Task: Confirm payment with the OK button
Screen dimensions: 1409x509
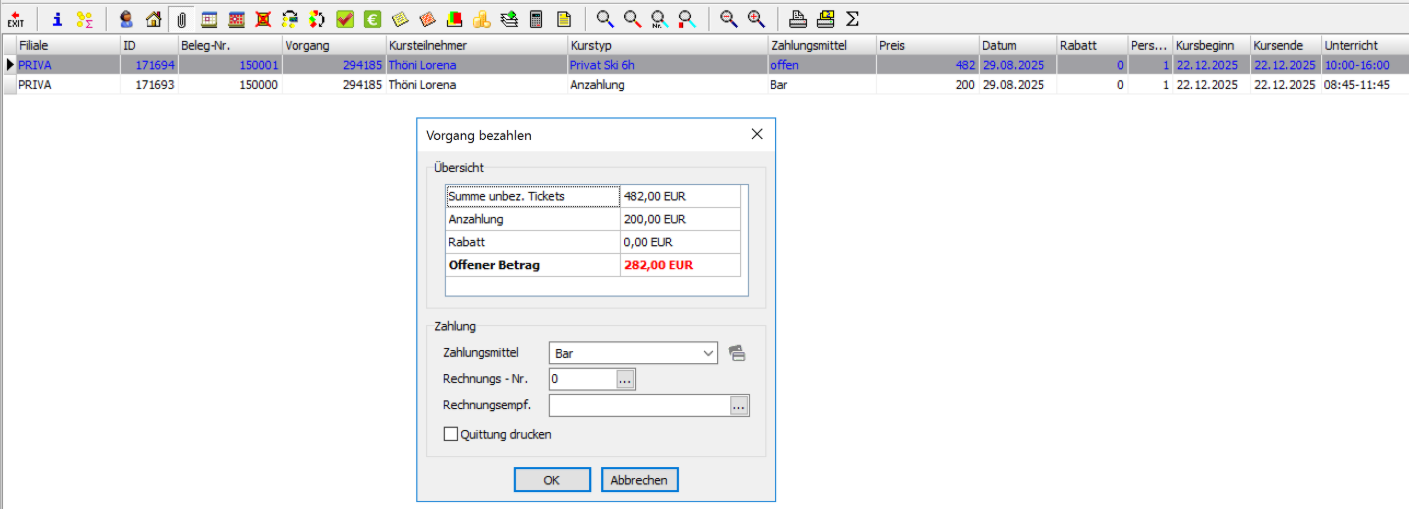Action: [551, 480]
